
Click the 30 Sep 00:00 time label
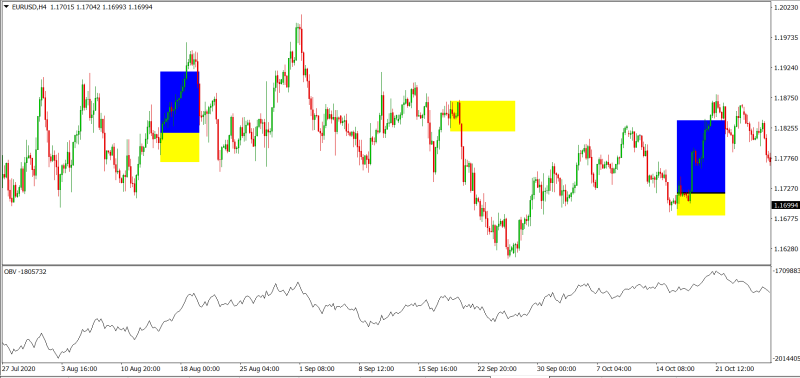click(x=556, y=368)
